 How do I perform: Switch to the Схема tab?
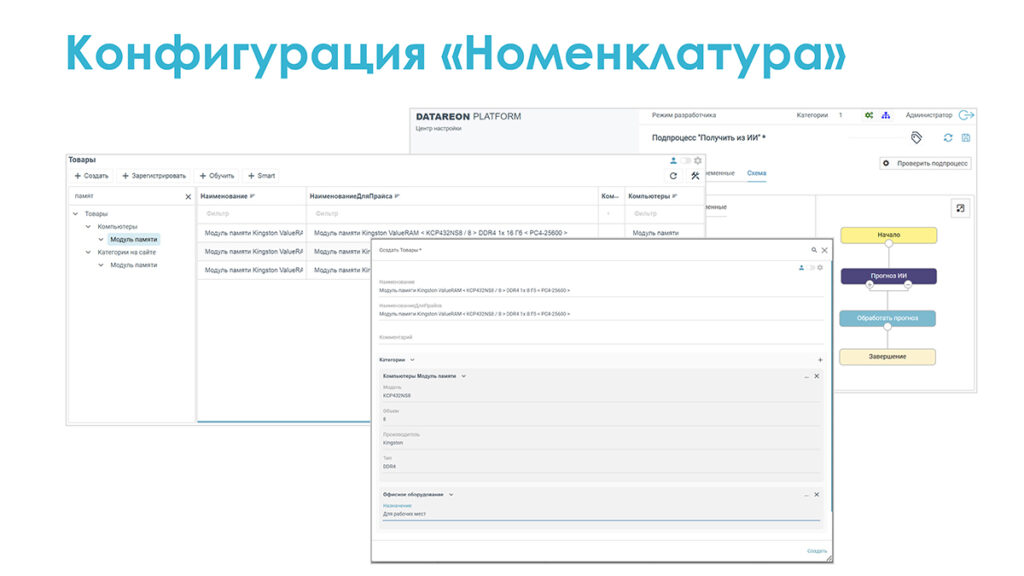tap(757, 174)
